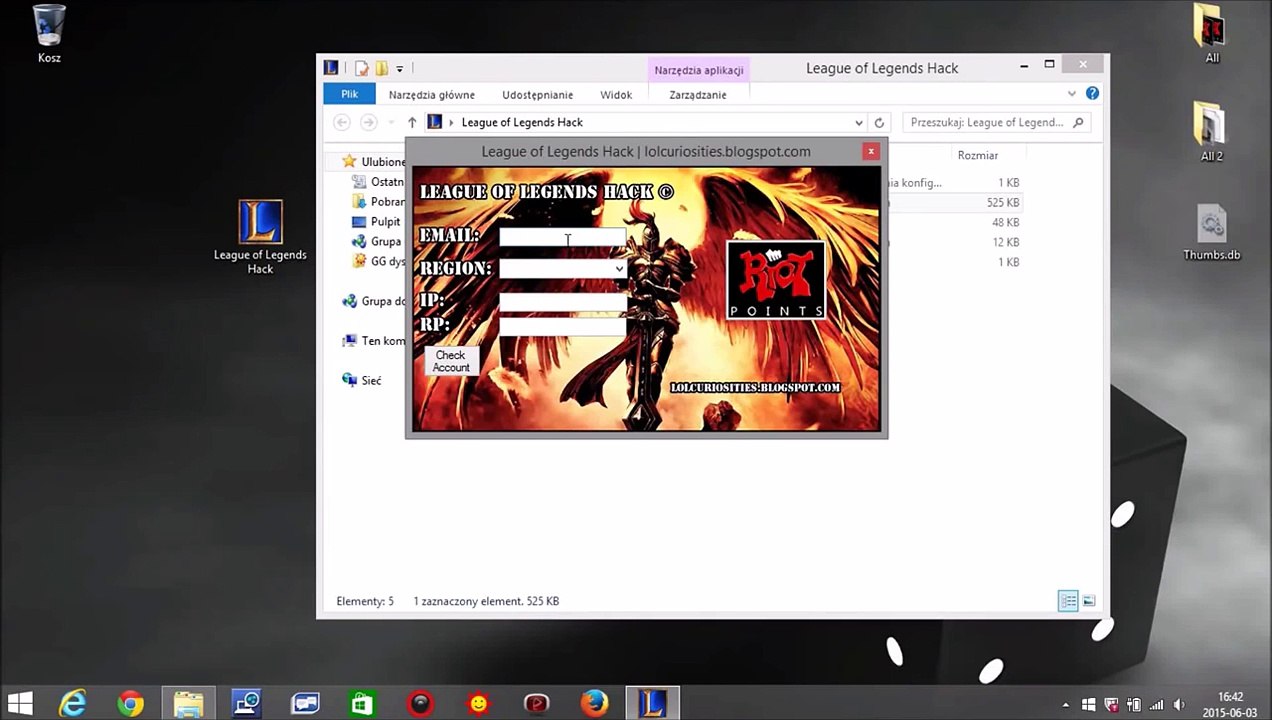The image size is (1272, 720).
Task: Click New folder icon in quick access toolbar
Action: point(381,68)
